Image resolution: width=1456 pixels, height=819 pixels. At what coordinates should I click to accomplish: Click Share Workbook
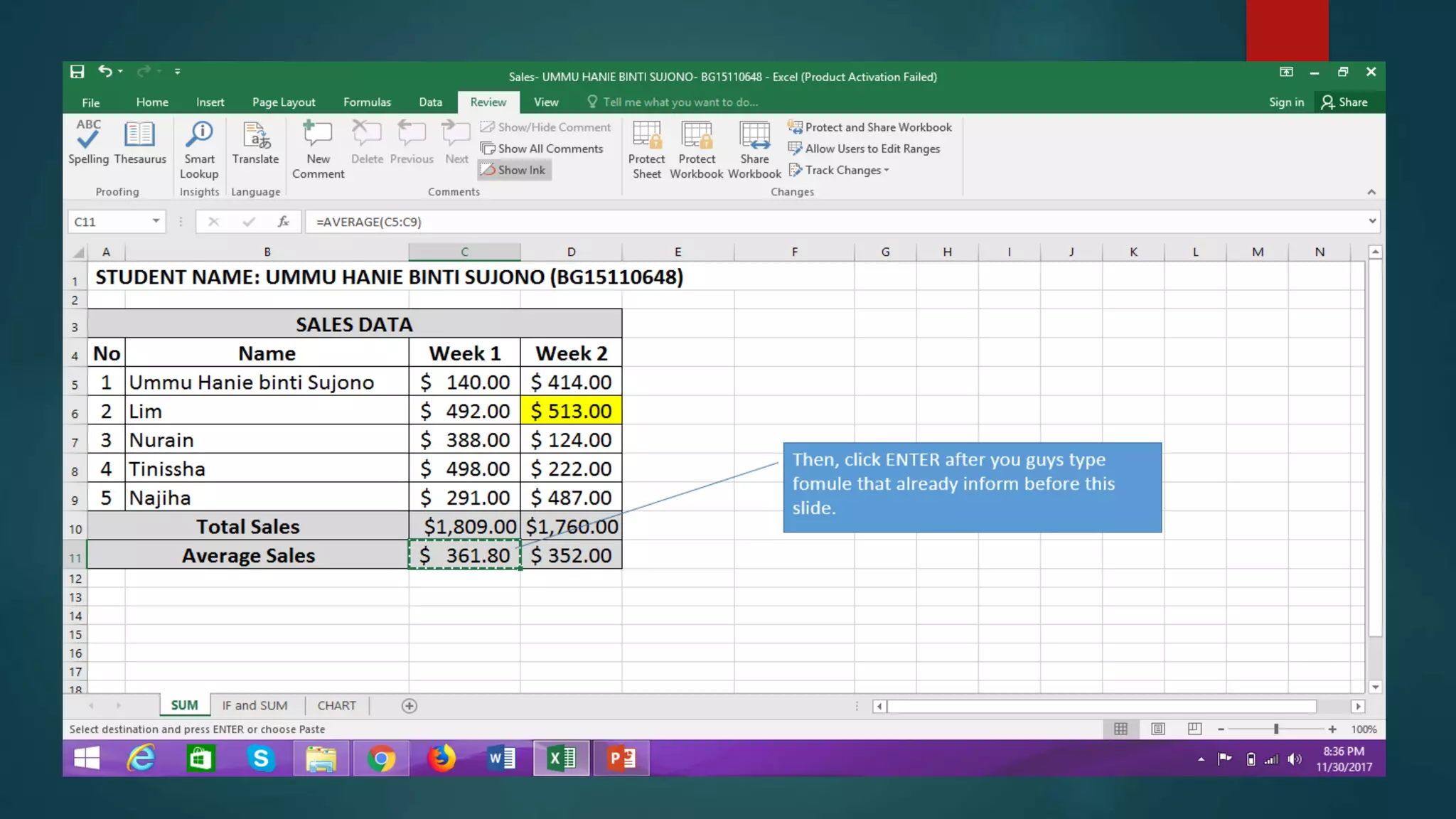pos(754,149)
